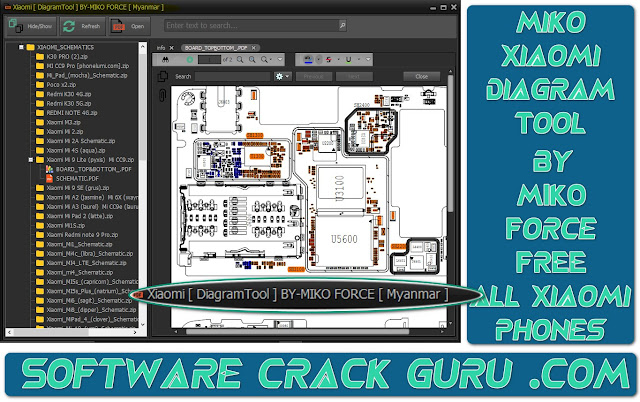640x402 pixels.
Task: Click the tree horizontal scroll-right arrow
Action: (x=135, y=332)
